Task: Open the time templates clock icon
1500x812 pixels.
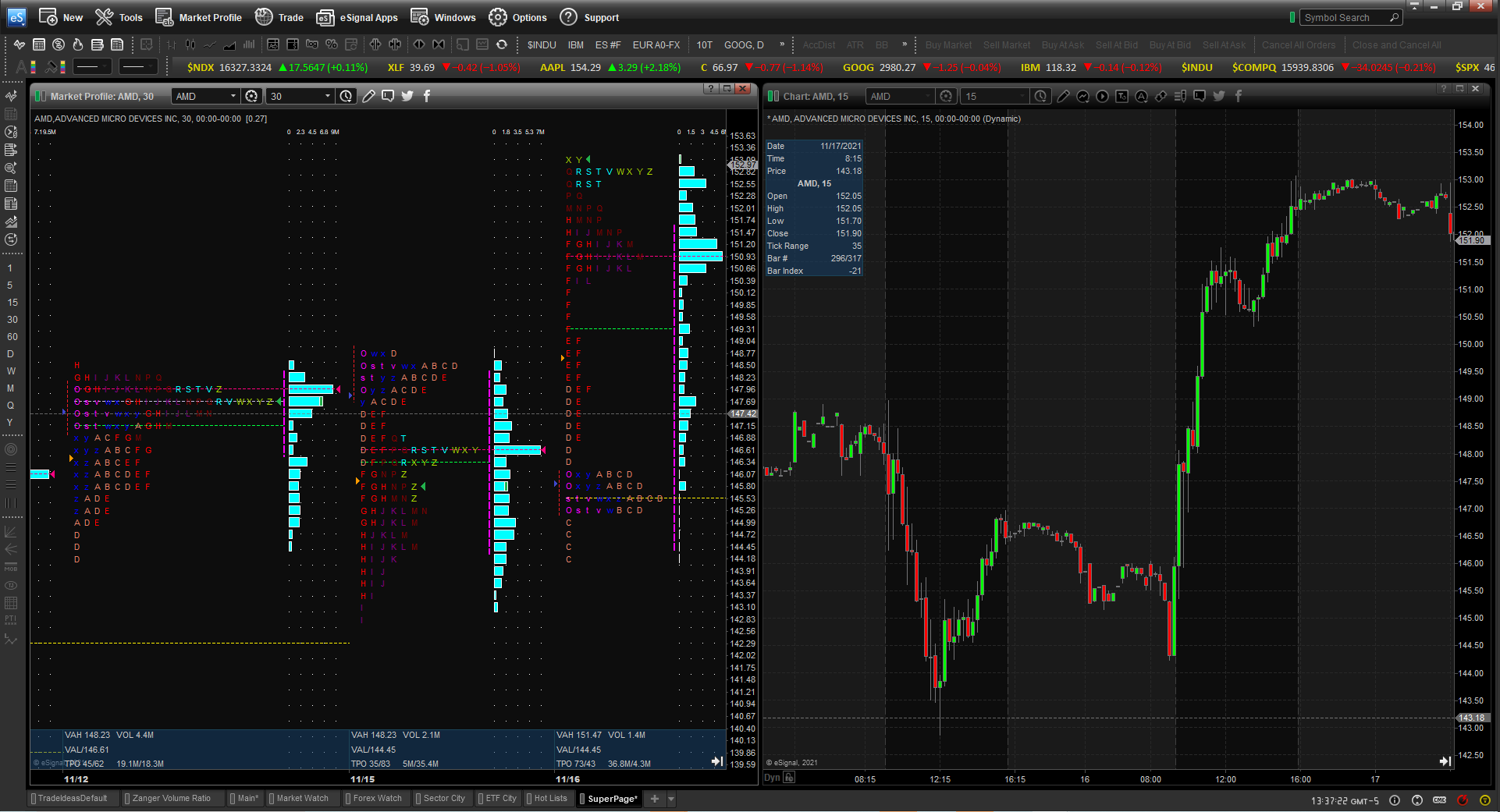Action: [1041, 96]
